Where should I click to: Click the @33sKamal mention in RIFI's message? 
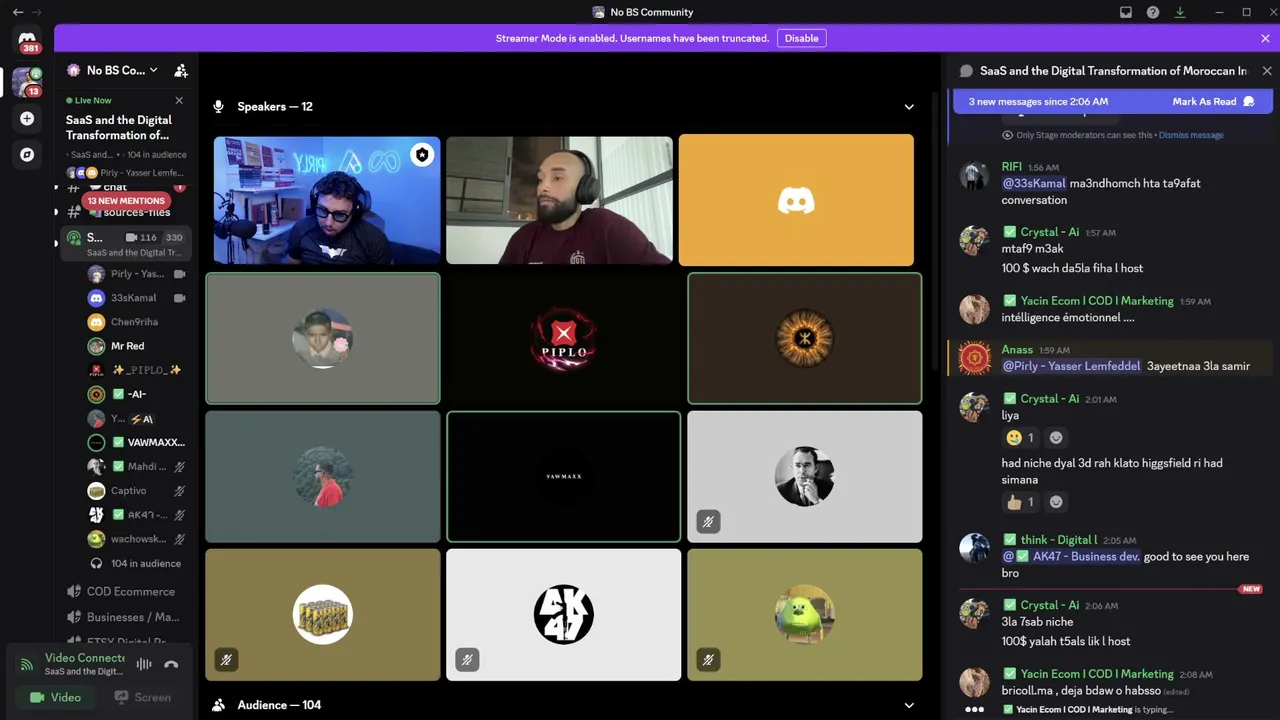tap(1034, 183)
